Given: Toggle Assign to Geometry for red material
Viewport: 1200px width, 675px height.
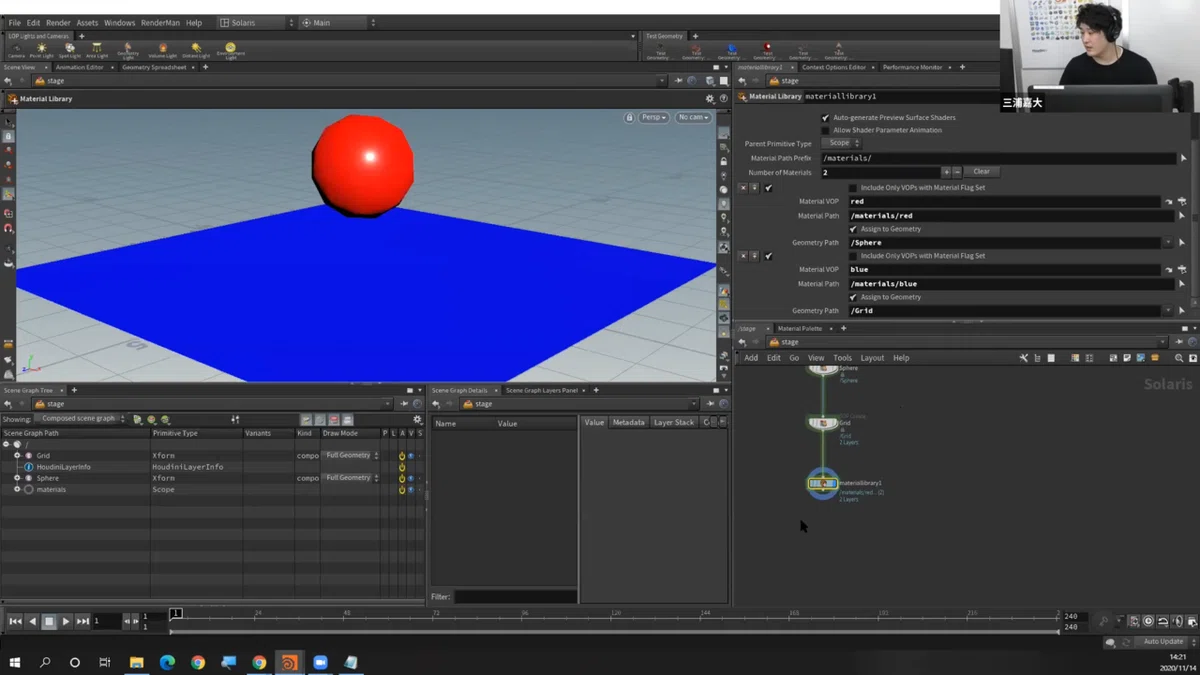Looking at the screenshot, I should pyautogui.click(x=853, y=229).
